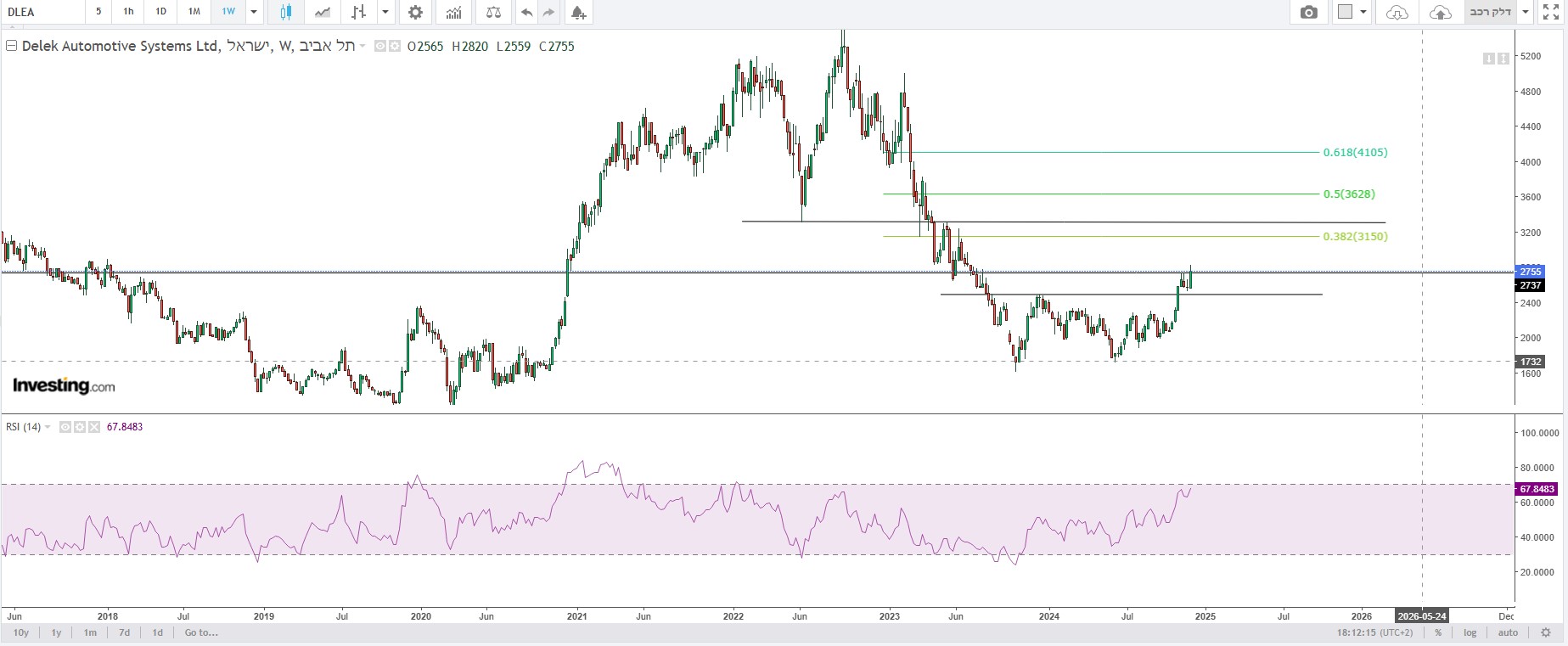
Task: Save the chart to the cloud
Action: pos(1441,12)
